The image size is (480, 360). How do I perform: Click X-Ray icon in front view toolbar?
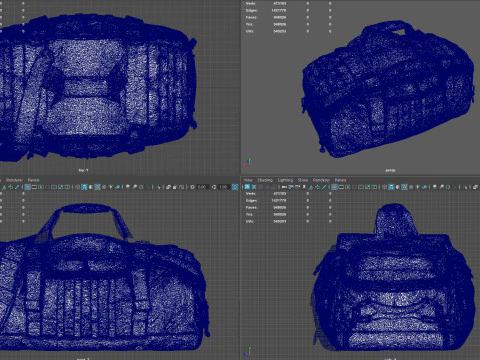[x=168, y=187]
